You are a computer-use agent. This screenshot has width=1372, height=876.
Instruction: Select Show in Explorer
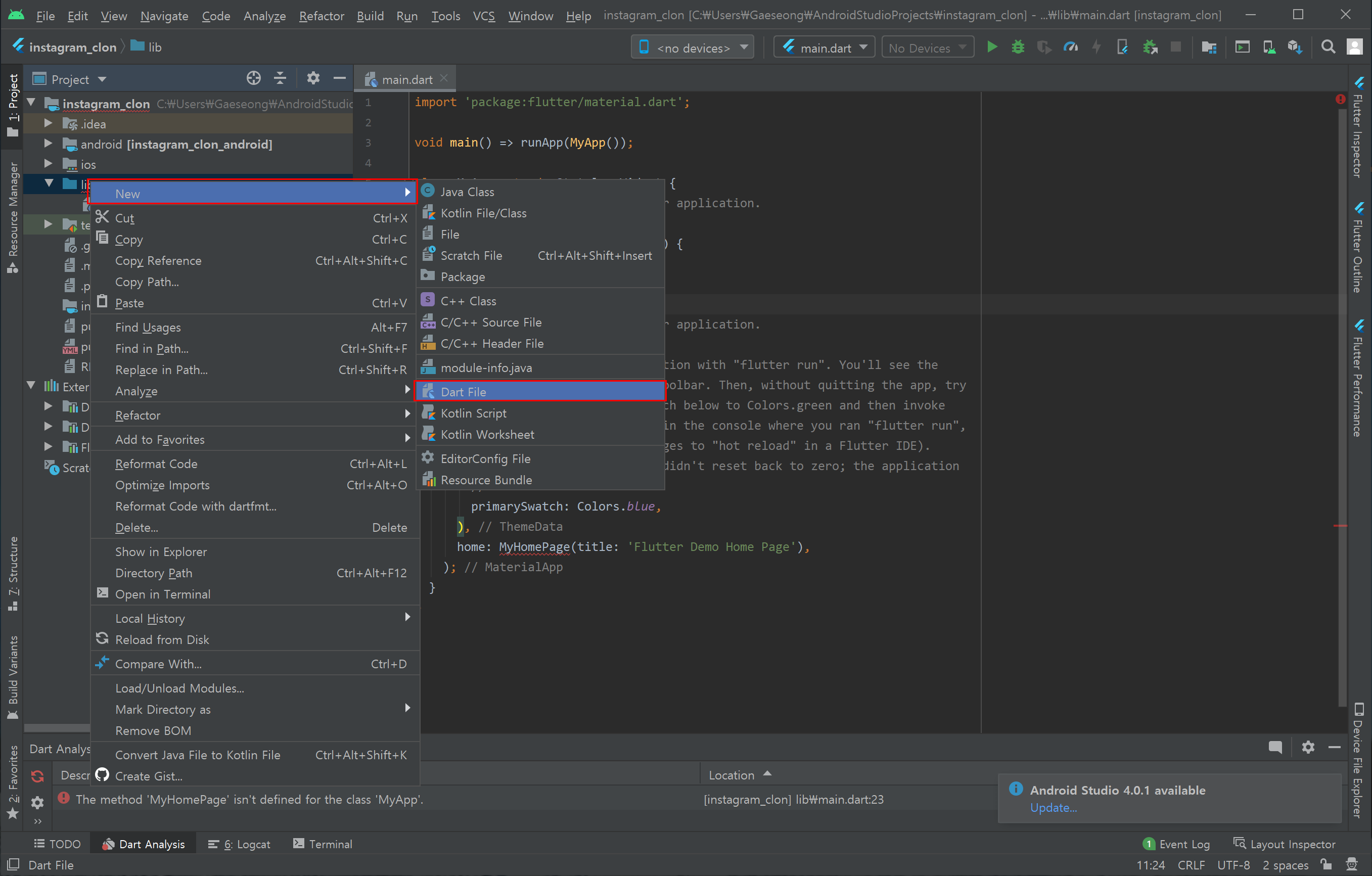click(x=255, y=552)
